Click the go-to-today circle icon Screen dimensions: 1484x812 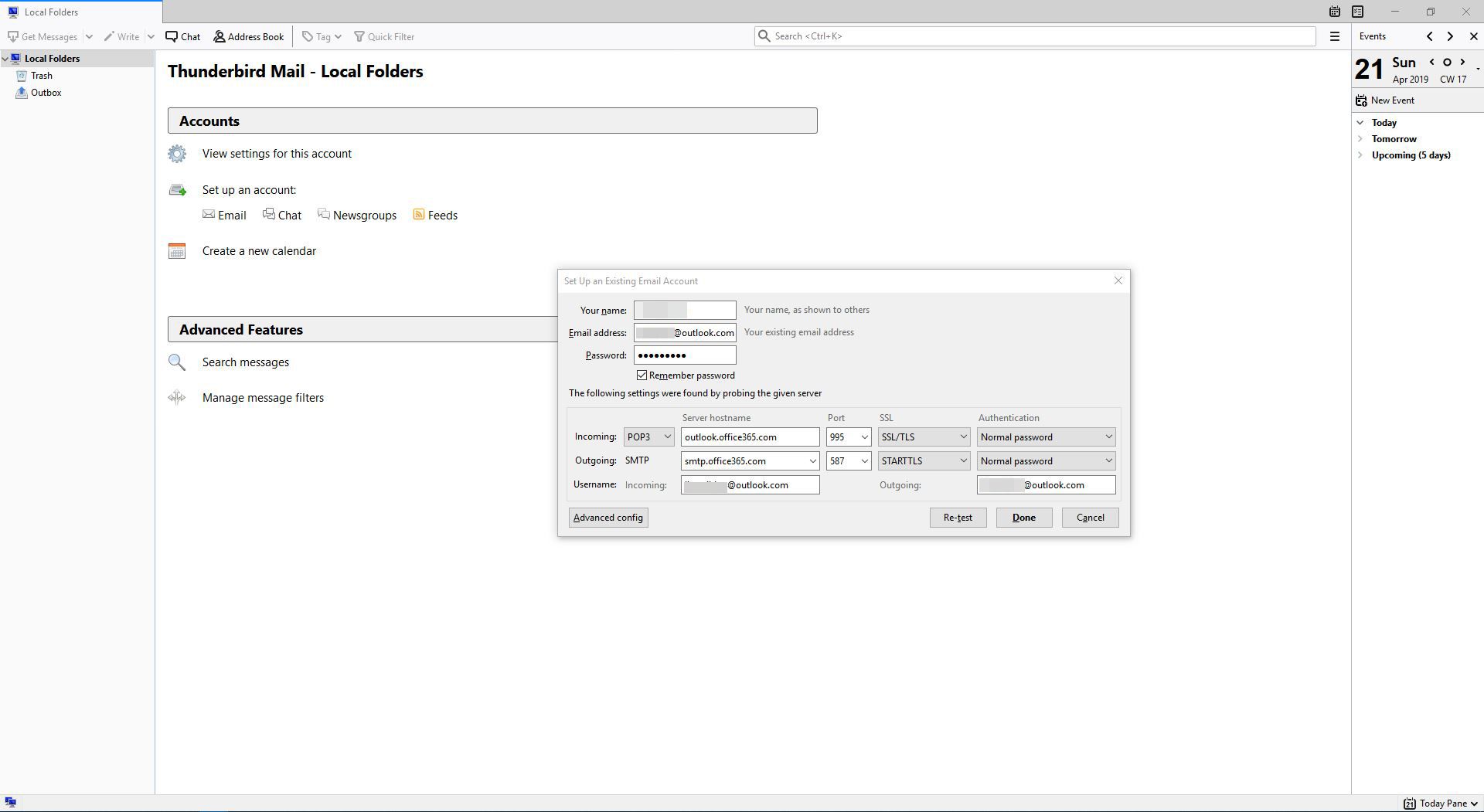[1447, 63]
